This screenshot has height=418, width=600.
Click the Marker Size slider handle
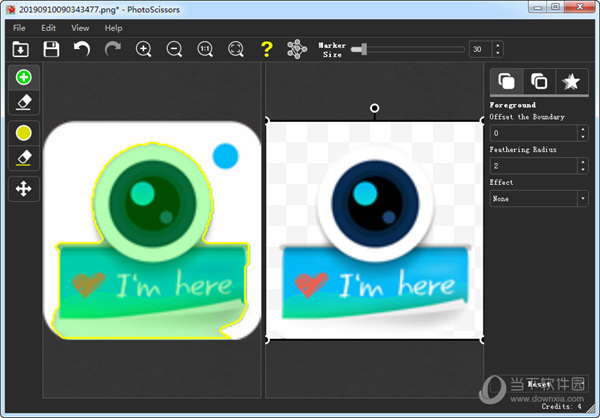[364, 49]
